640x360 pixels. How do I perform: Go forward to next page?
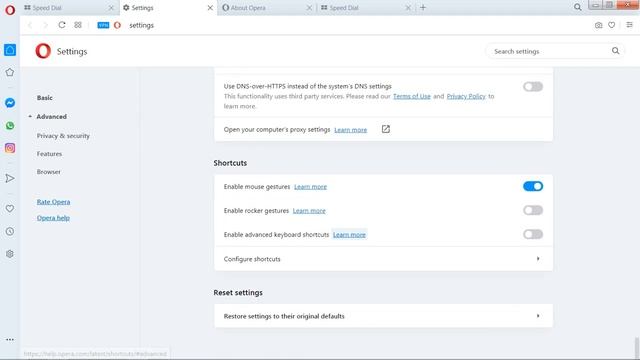[x=45, y=25]
